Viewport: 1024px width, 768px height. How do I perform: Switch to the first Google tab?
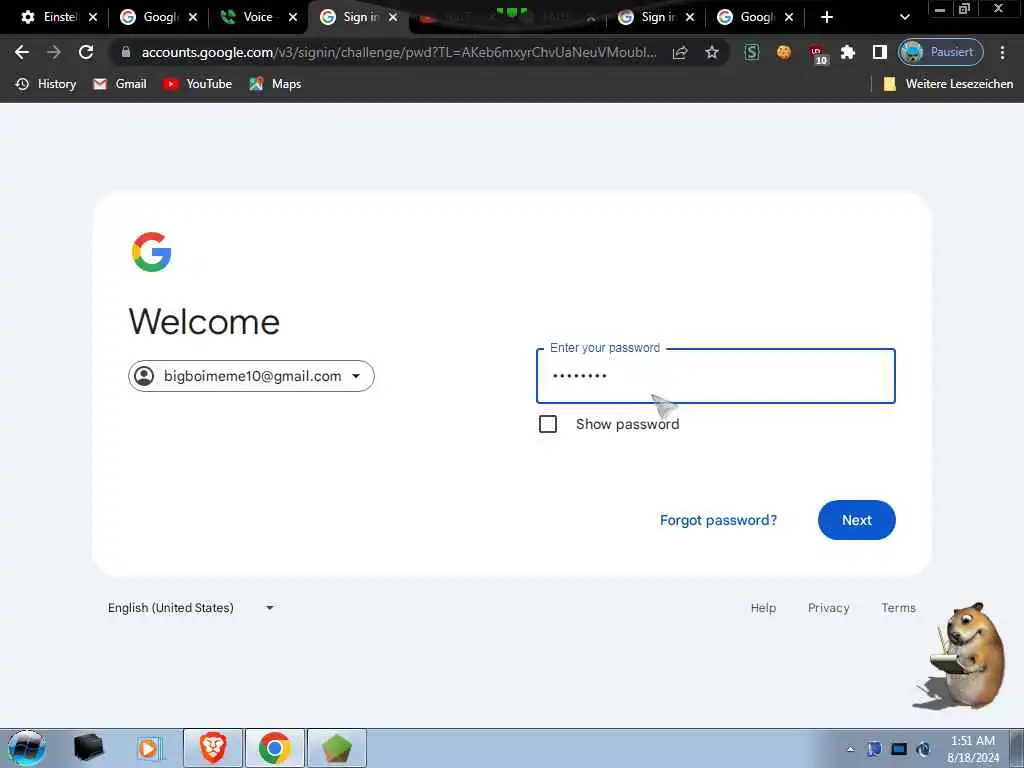click(150, 17)
